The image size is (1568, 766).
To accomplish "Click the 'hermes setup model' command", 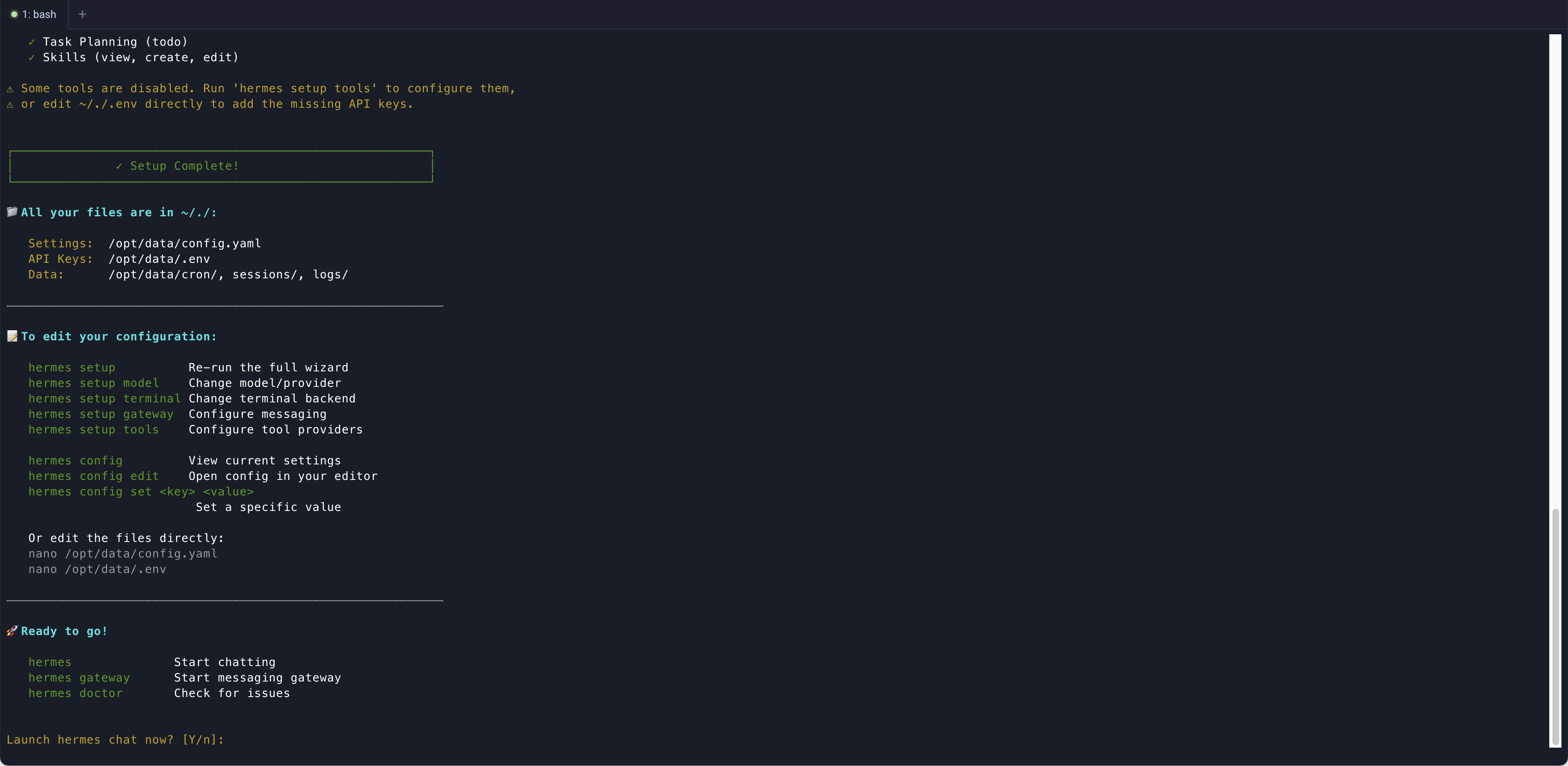I will click(x=94, y=383).
